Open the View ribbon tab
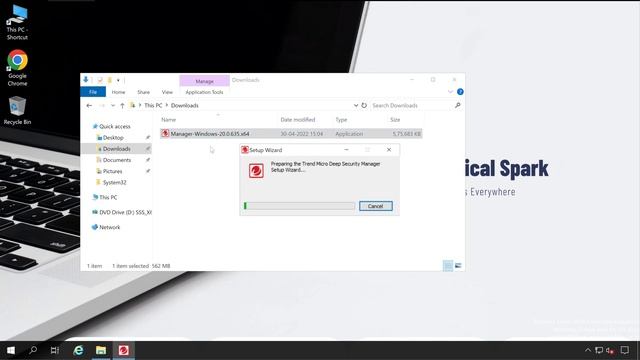The width and height of the screenshot is (640, 360). pos(167,92)
